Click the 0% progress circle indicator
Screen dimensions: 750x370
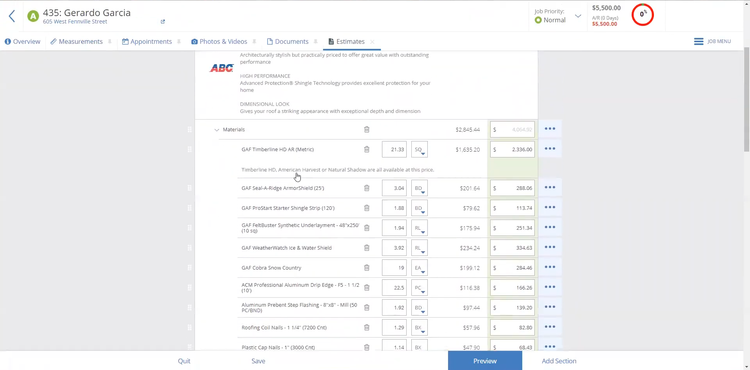point(642,14)
